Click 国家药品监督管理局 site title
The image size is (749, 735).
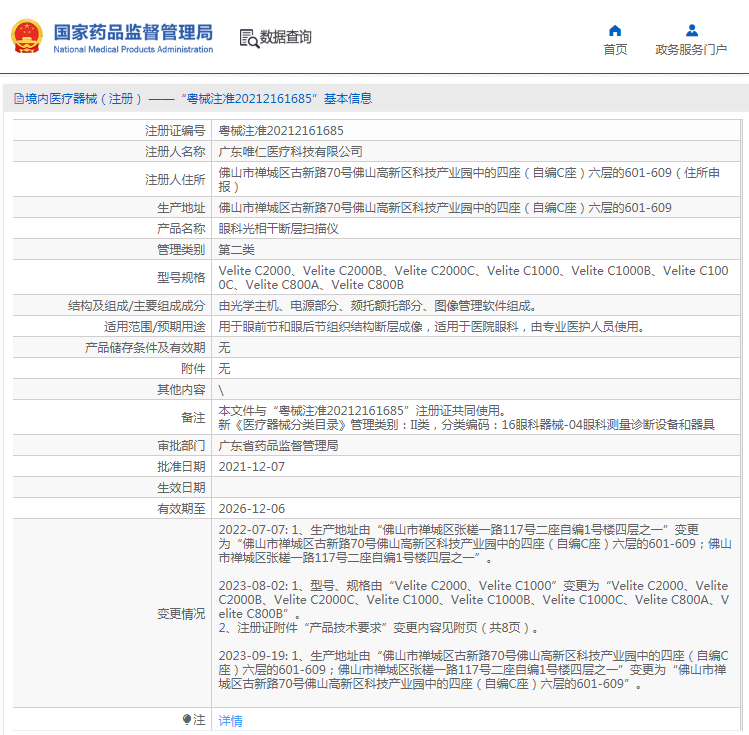[x=133, y=32]
